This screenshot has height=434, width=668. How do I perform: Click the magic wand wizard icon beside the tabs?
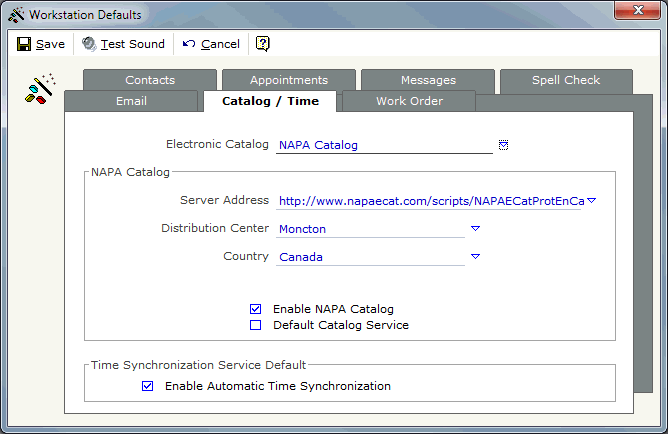(40, 89)
